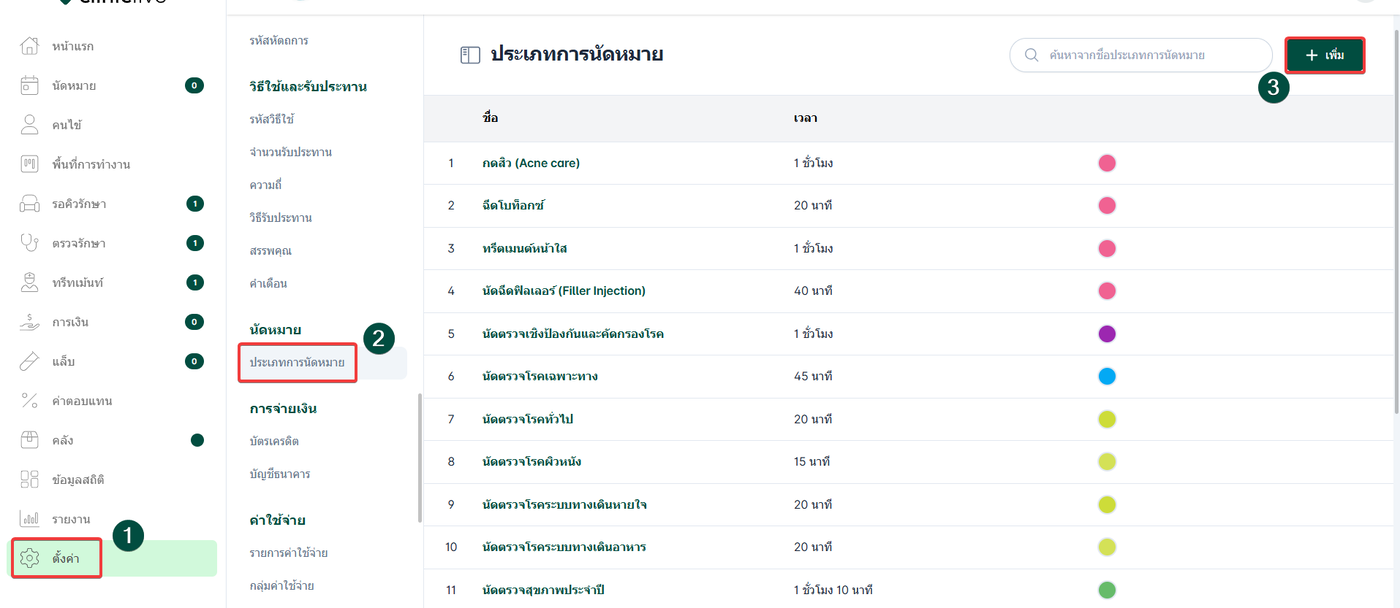This screenshot has height=608, width=1400.
Task: Click the purple color dot for นัดตรวจเชิงป้องกัน
Action: point(1107,333)
